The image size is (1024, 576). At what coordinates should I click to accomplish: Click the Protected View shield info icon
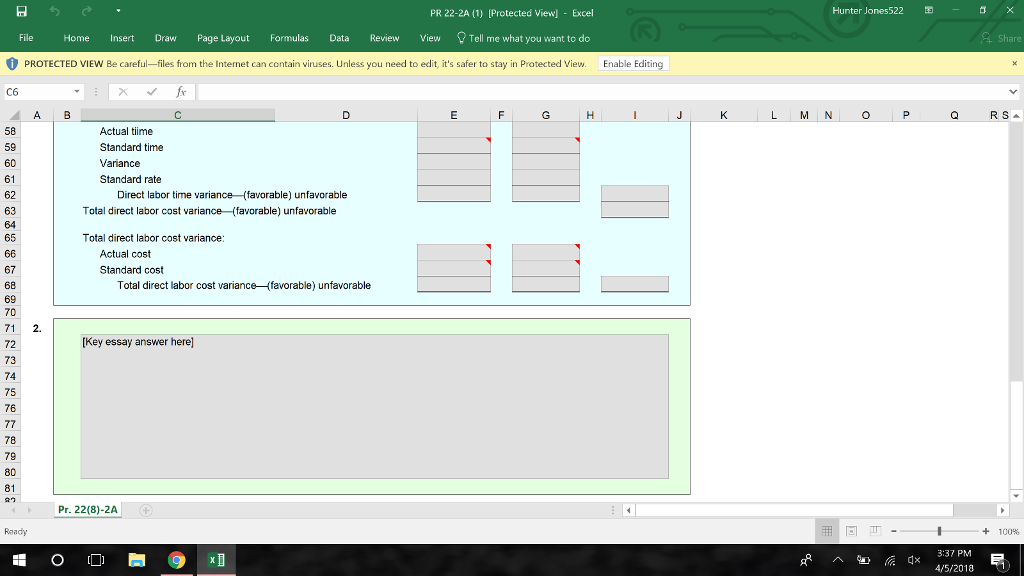pyautogui.click(x=12, y=63)
